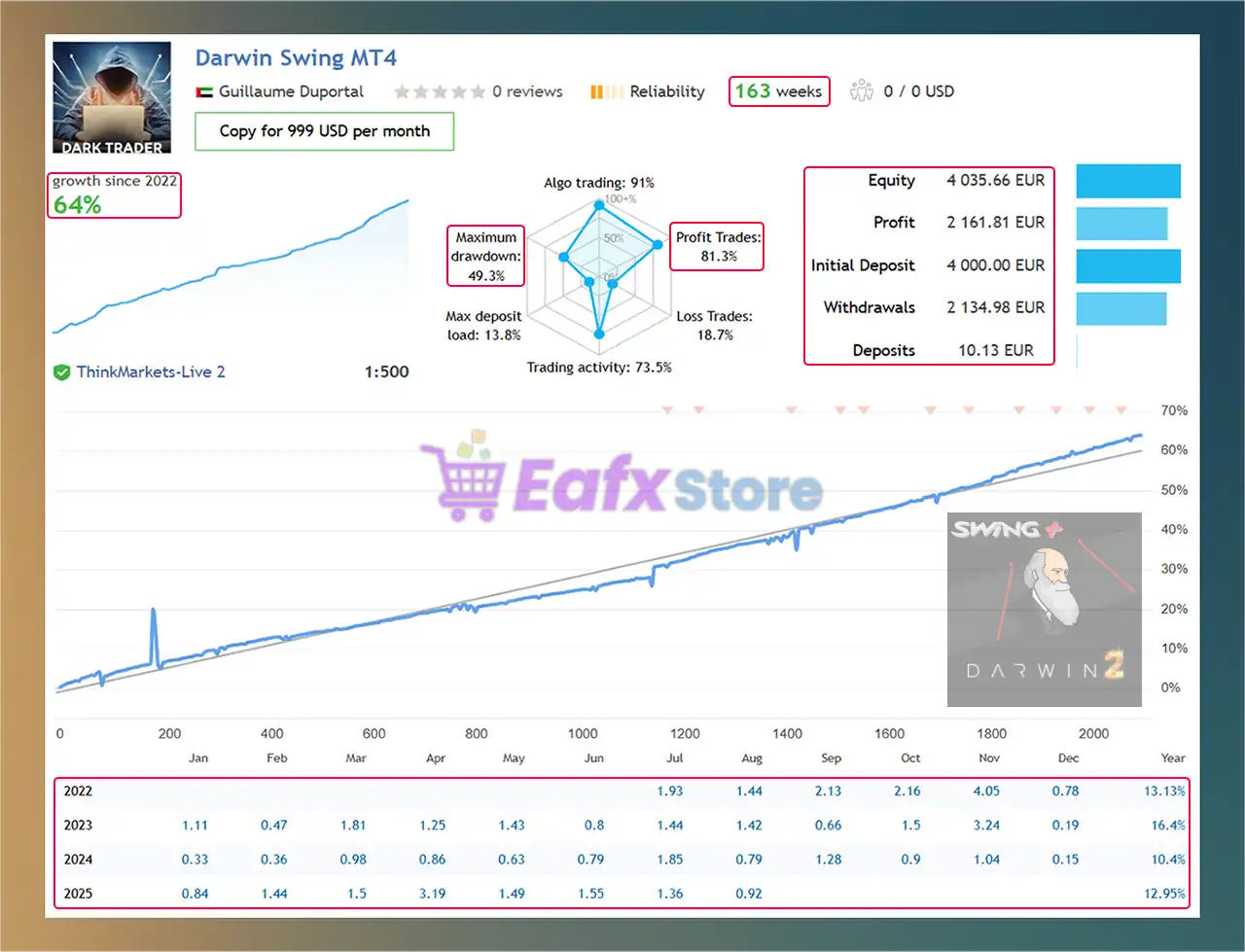Click the Withdrawals 2 134.98 EUR value
The height and width of the screenshot is (952, 1245).
(x=996, y=307)
